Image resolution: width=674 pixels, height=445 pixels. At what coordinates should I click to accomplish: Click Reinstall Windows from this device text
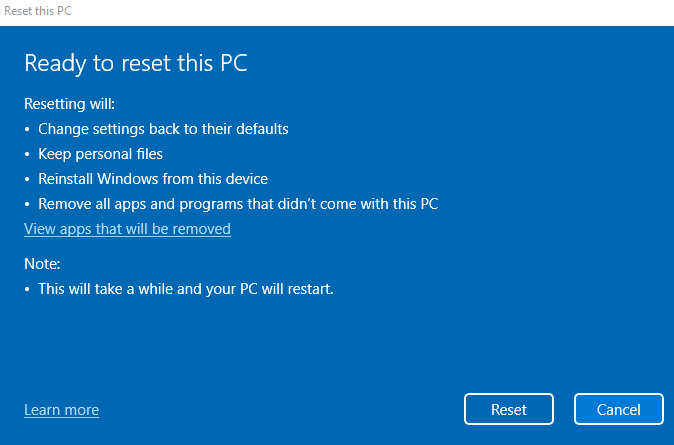point(153,179)
